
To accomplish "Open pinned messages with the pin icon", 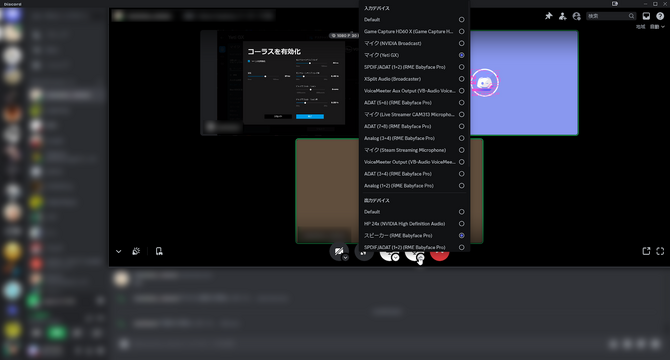I will pyautogui.click(x=549, y=16).
